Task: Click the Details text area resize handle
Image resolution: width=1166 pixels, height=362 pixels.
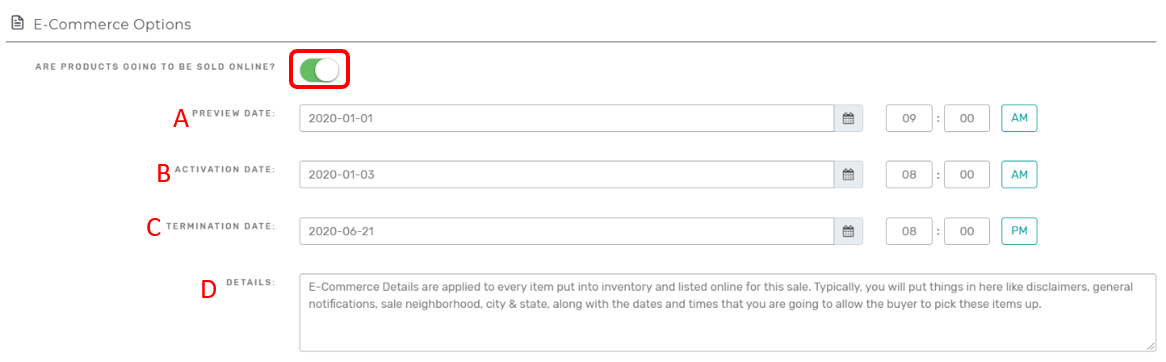Action: [1152, 346]
